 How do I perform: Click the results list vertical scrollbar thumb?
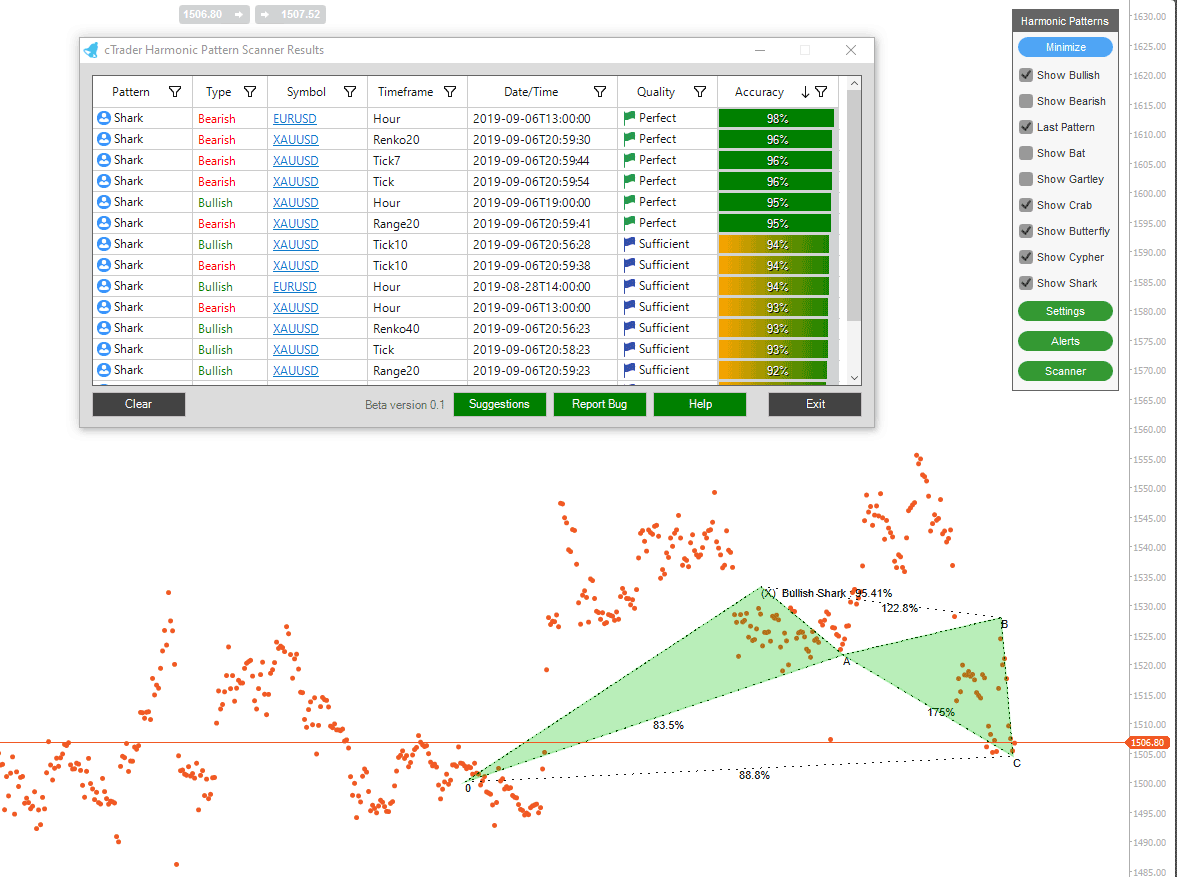854,205
